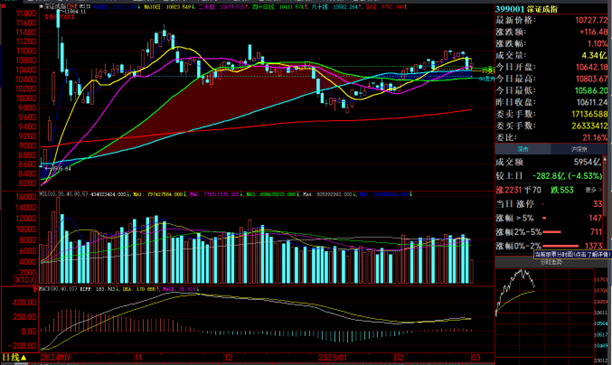This screenshot has width=612, height=365.
Task: Switch to the 沪深京 tab
Action: pyautogui.click(x=579, y=149)
